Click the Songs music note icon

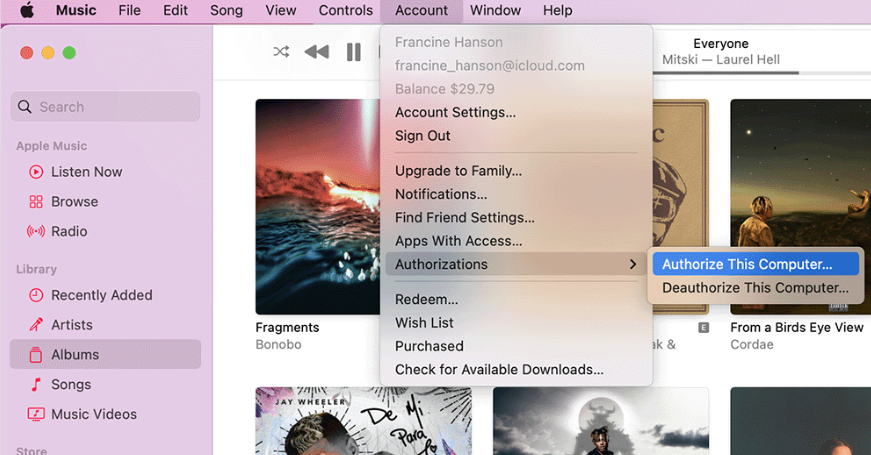click(36, 384)
